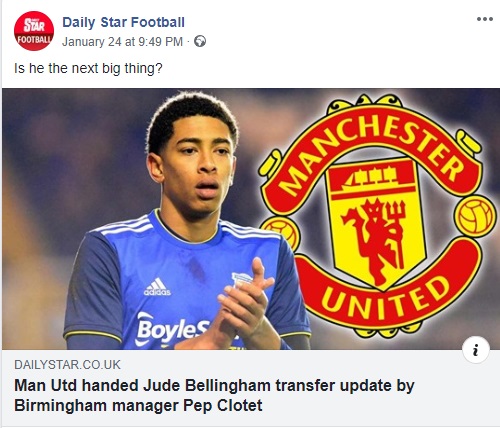
Task: Click the 'Is he the next big thing?' caption
Action: pyautogui.click(x=88, y=68)
